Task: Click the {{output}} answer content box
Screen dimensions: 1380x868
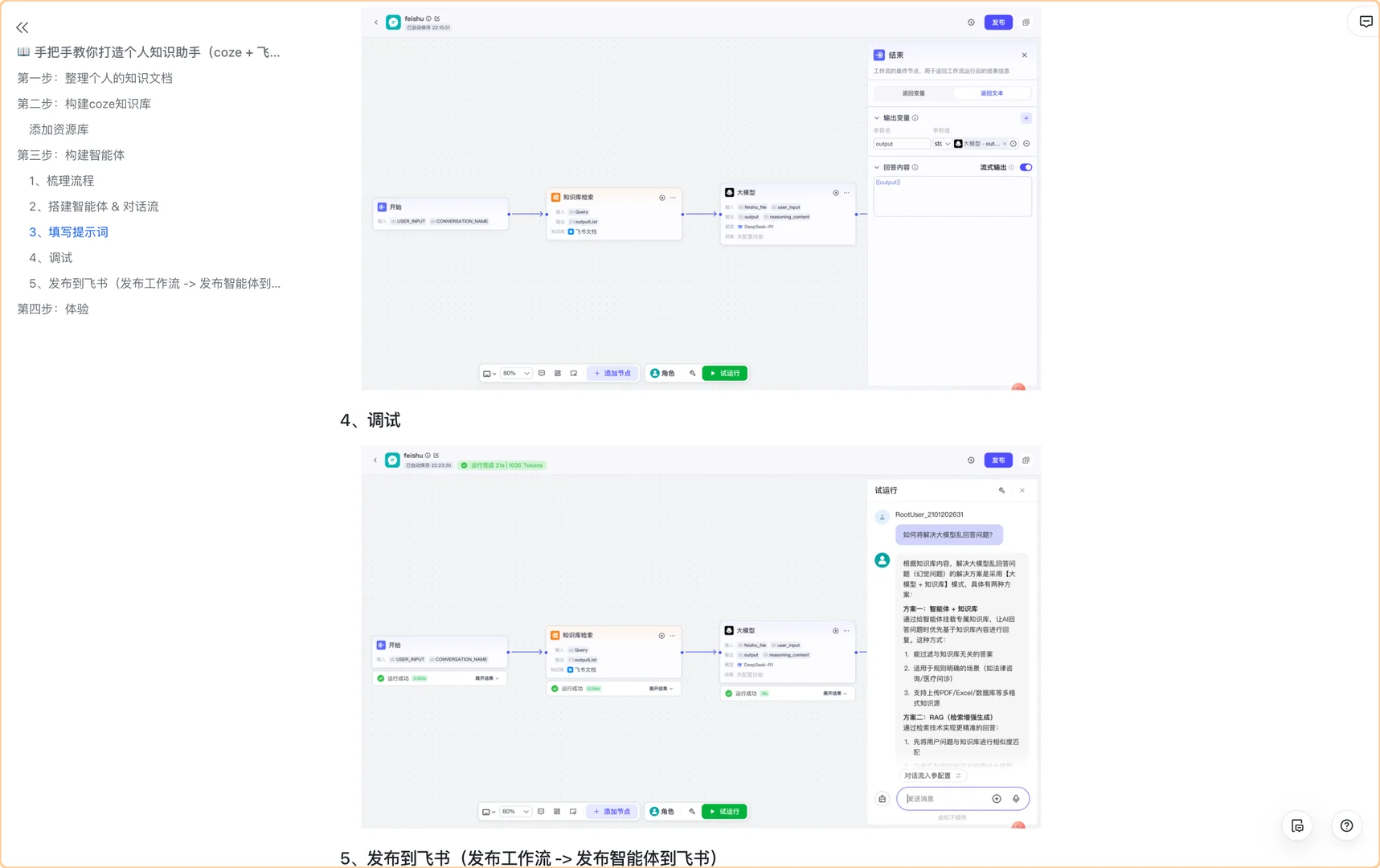Action: [952, 196]
